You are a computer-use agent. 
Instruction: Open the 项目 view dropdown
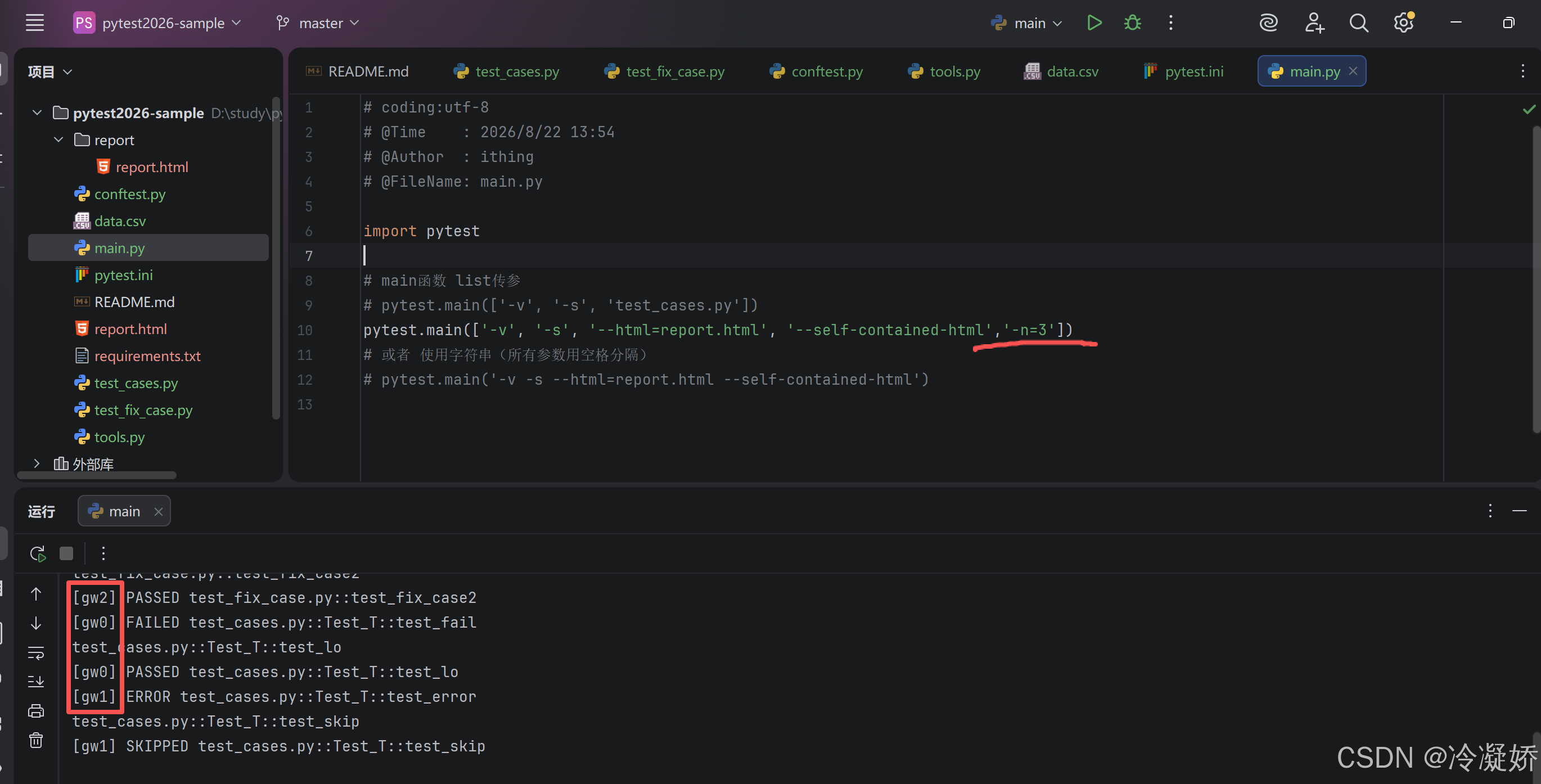(50, 72)
